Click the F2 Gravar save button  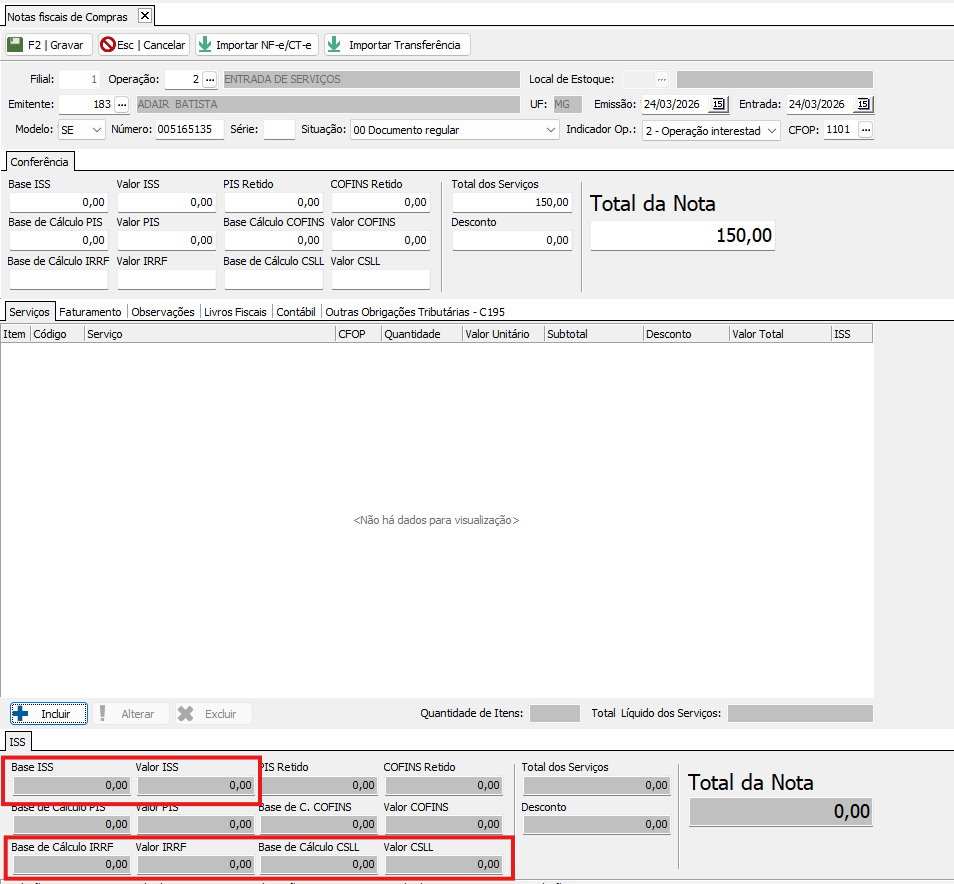tap(48, 45)
